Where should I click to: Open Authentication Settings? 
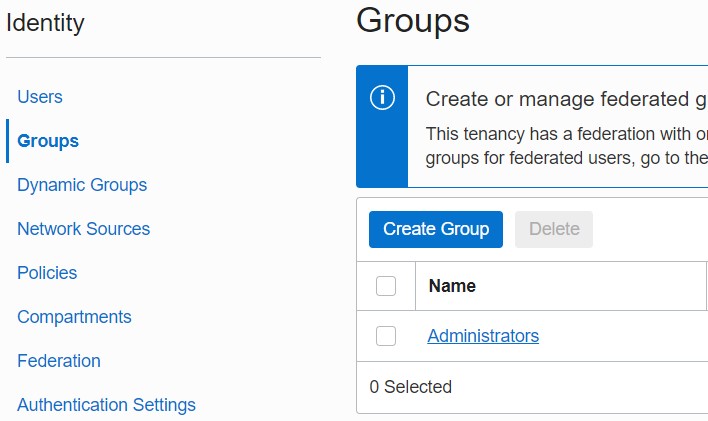(106, 405)
